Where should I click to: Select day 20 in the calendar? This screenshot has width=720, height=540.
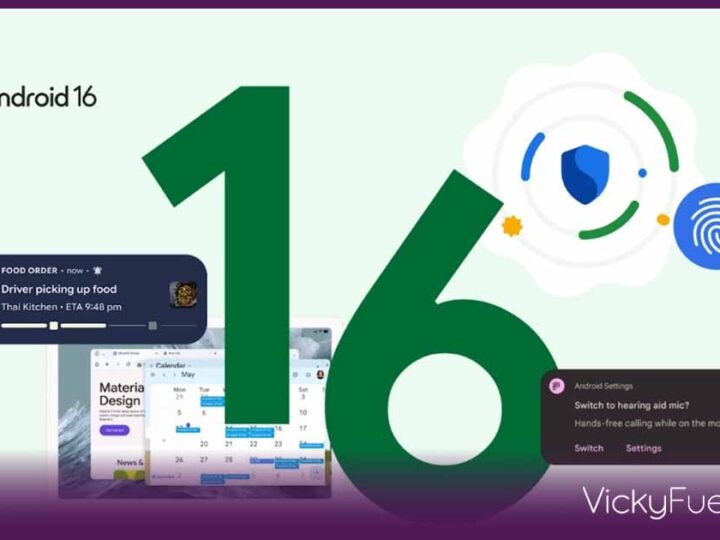coord(204,444)
